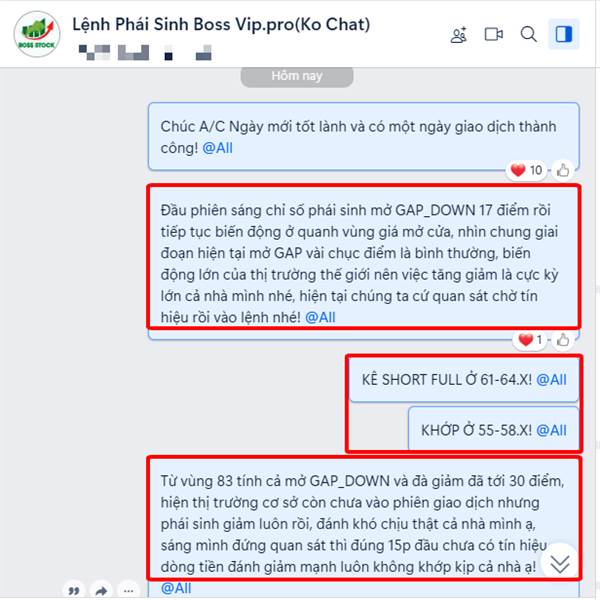
Task: Open more options three-dot menu
Action: (x=129, y=590)
